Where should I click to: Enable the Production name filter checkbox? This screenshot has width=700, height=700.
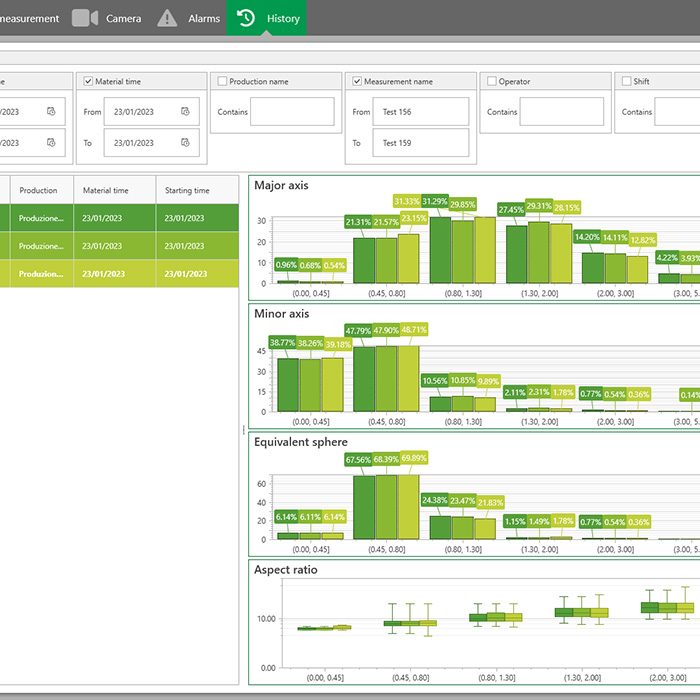(222, 81)
